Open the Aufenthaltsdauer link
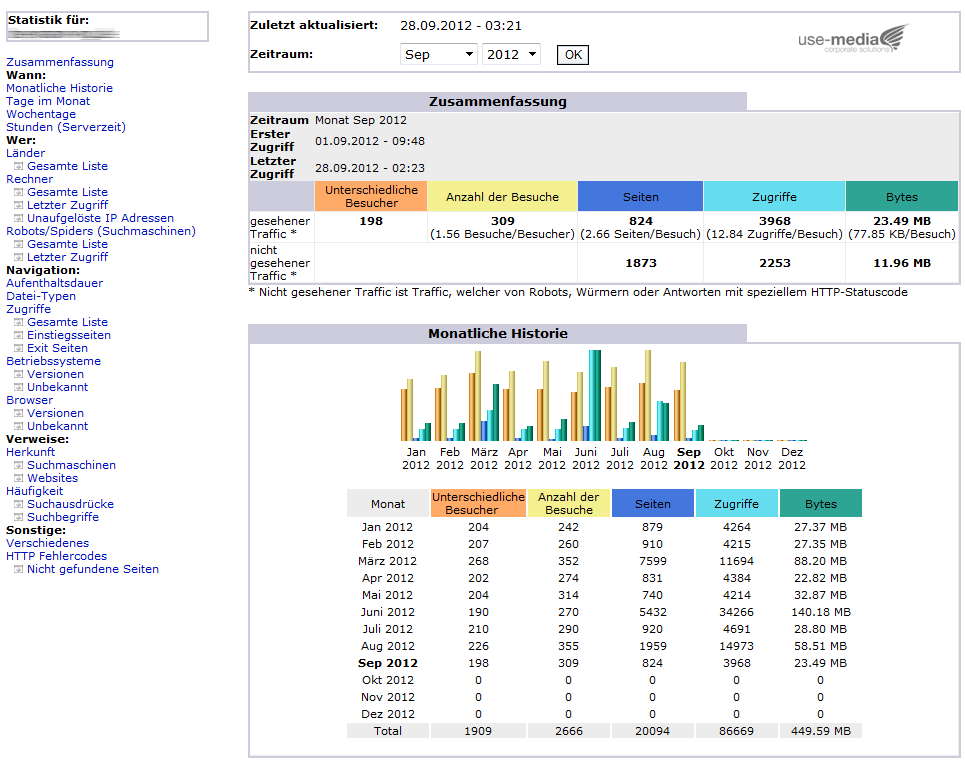The height and width of the screenshot is (766, 965). [x=55, y=283]
